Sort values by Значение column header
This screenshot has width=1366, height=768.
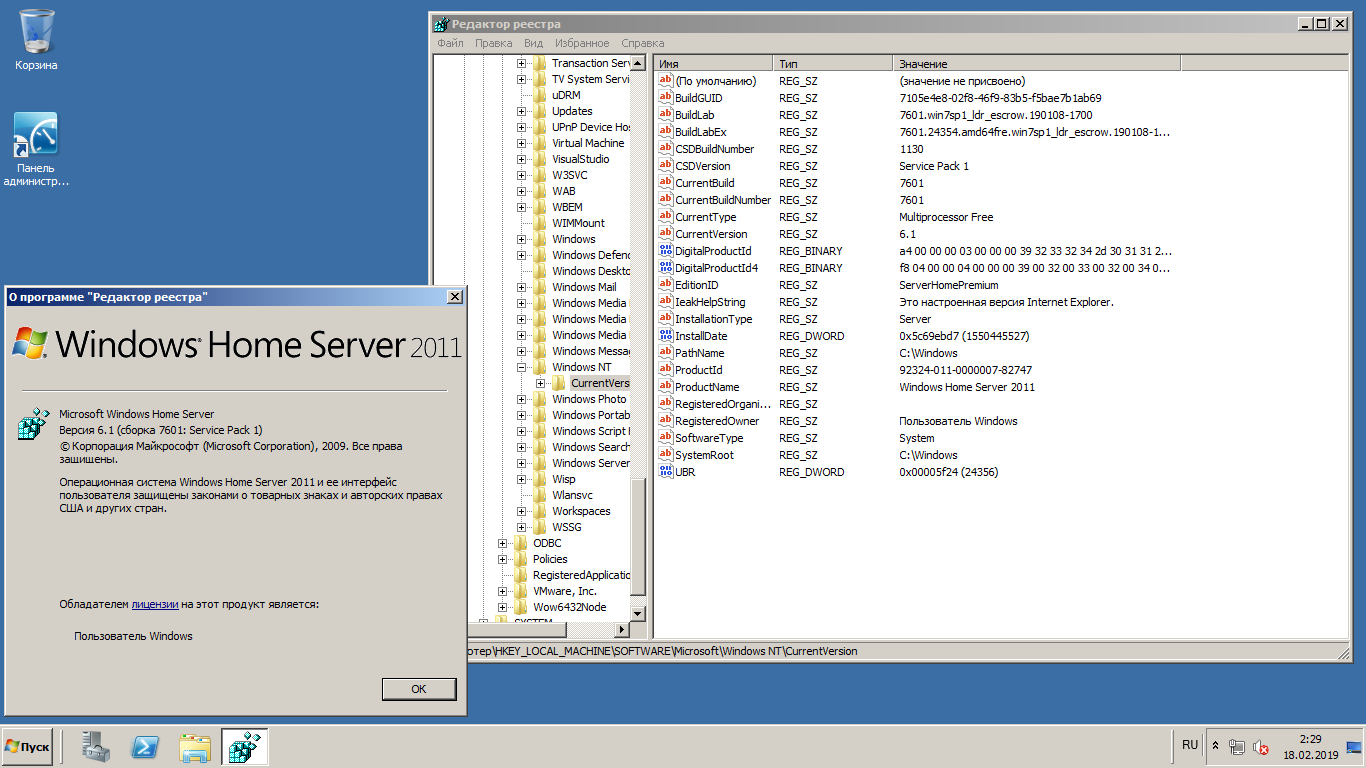coord(1037,63)
